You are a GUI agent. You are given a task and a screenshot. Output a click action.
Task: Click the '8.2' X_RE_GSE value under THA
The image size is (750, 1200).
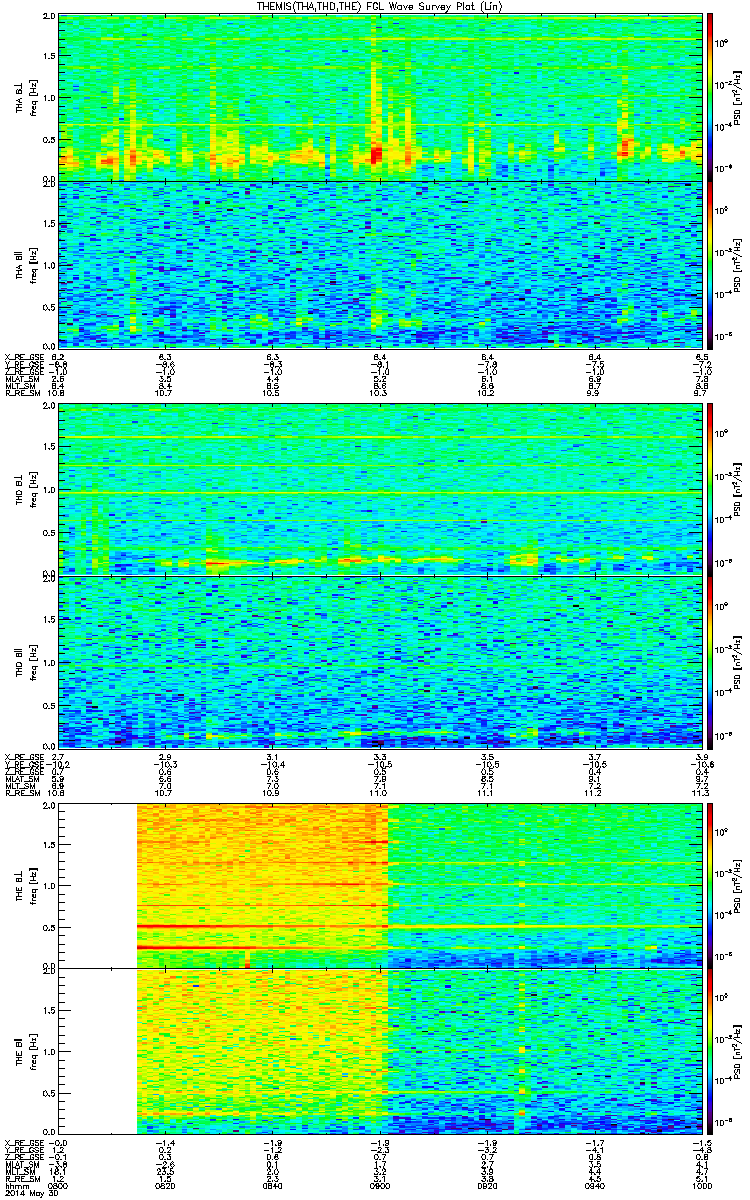point(58,357)
